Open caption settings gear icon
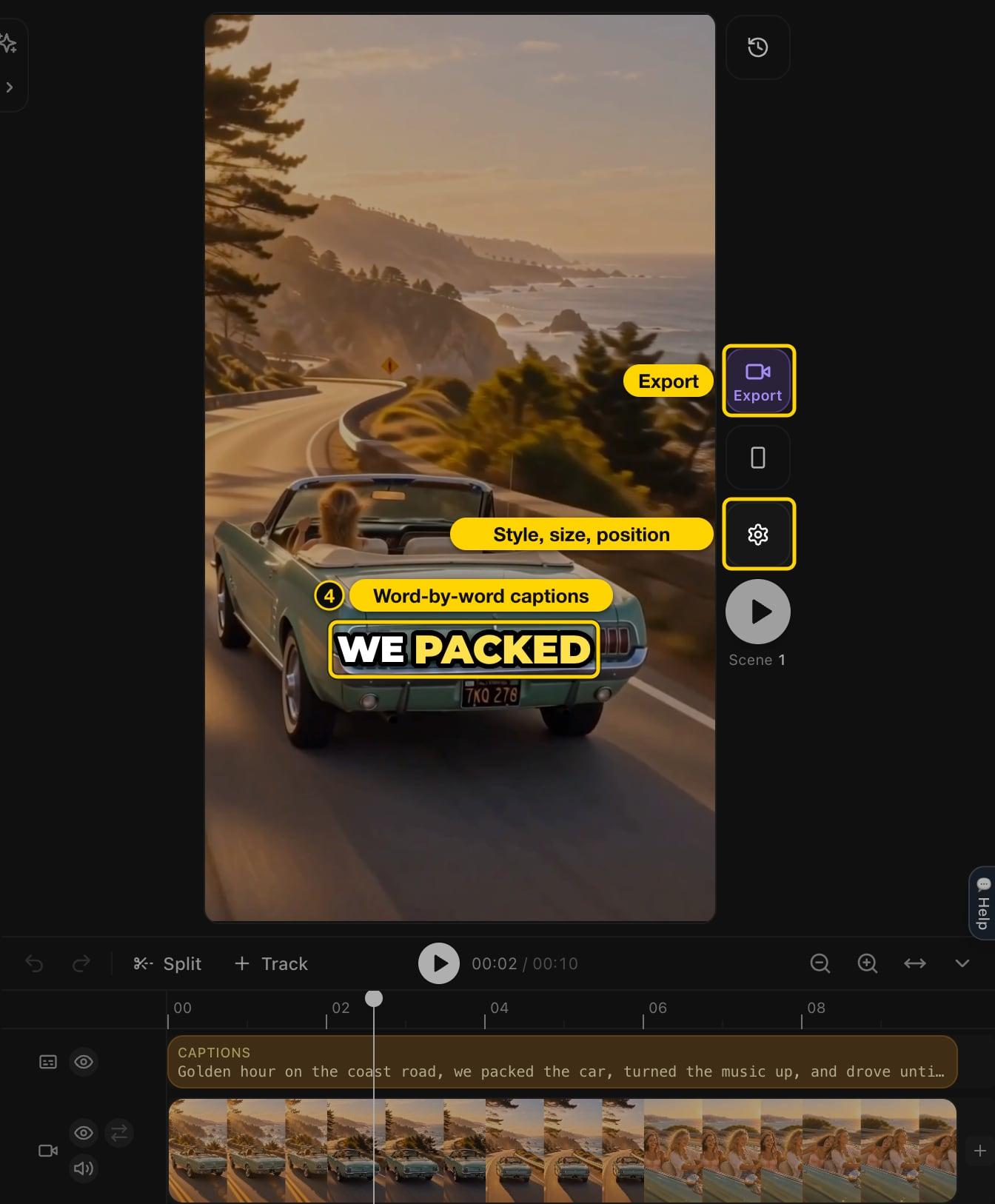 pyautogui.click(x=757, y=535)
